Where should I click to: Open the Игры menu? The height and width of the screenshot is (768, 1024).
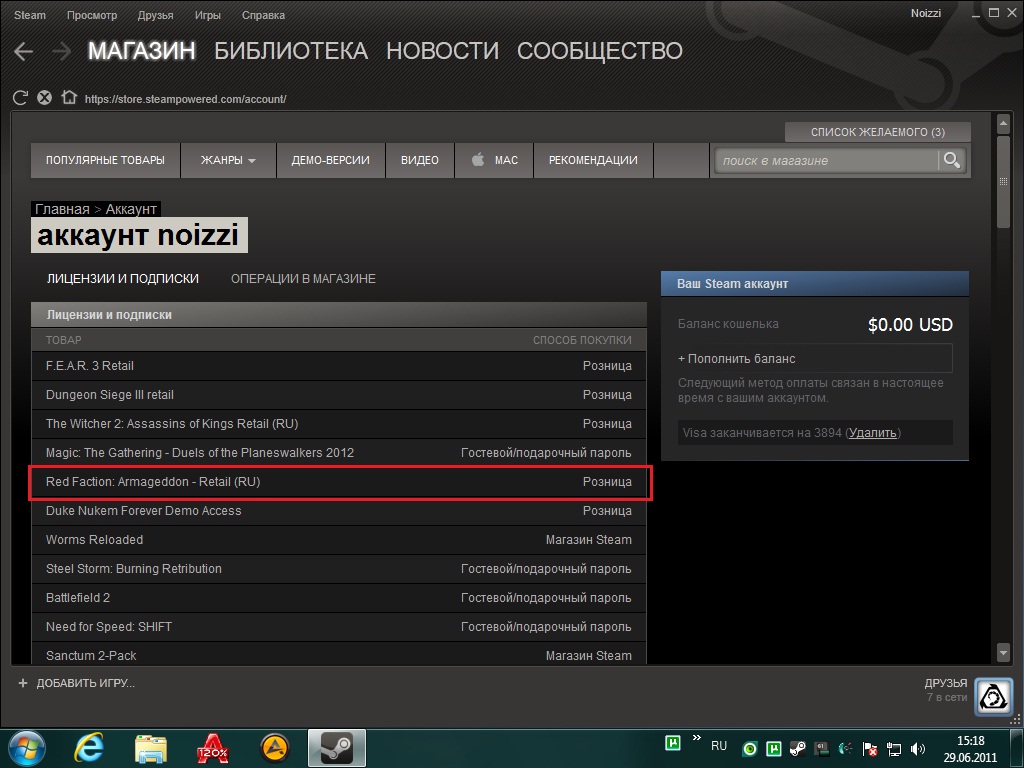(x=208, y=15)
